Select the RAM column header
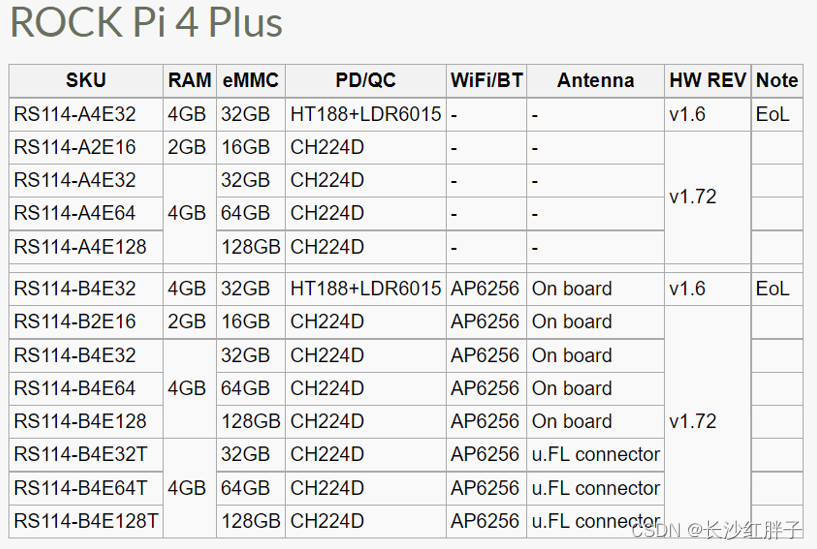The image size is (817, 549). [x=190, y=81]
